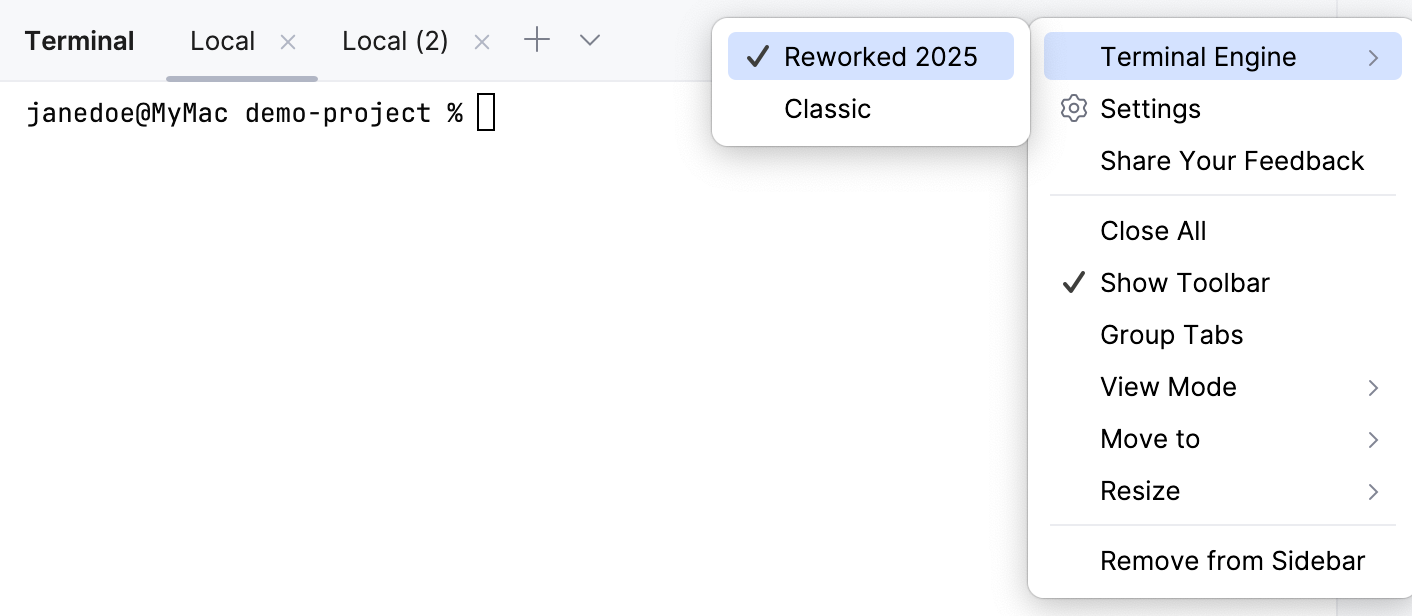
Task: Switch to the Local (2) tab
Action: 395,41
